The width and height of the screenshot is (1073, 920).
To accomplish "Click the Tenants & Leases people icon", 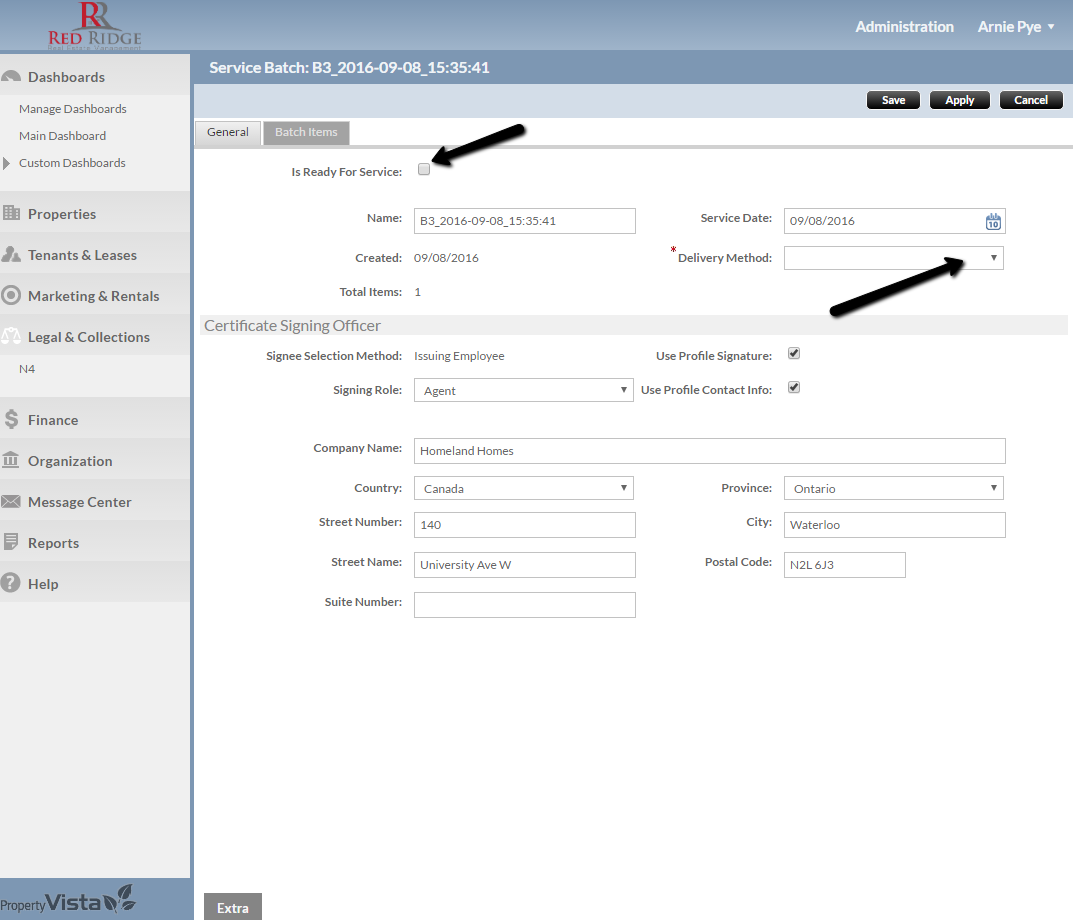I will click(x=12, y=255).
